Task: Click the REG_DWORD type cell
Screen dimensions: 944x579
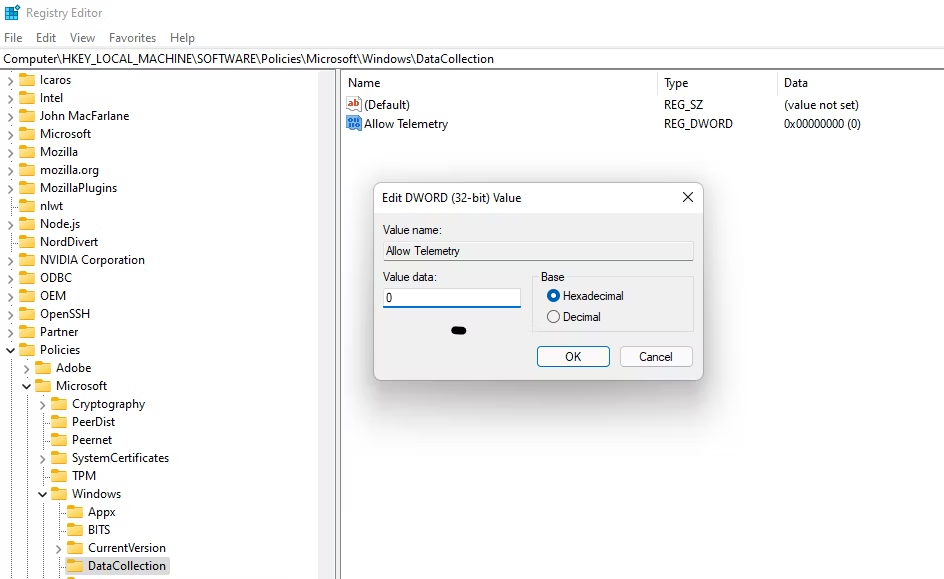Action: [x=698, y=123]
